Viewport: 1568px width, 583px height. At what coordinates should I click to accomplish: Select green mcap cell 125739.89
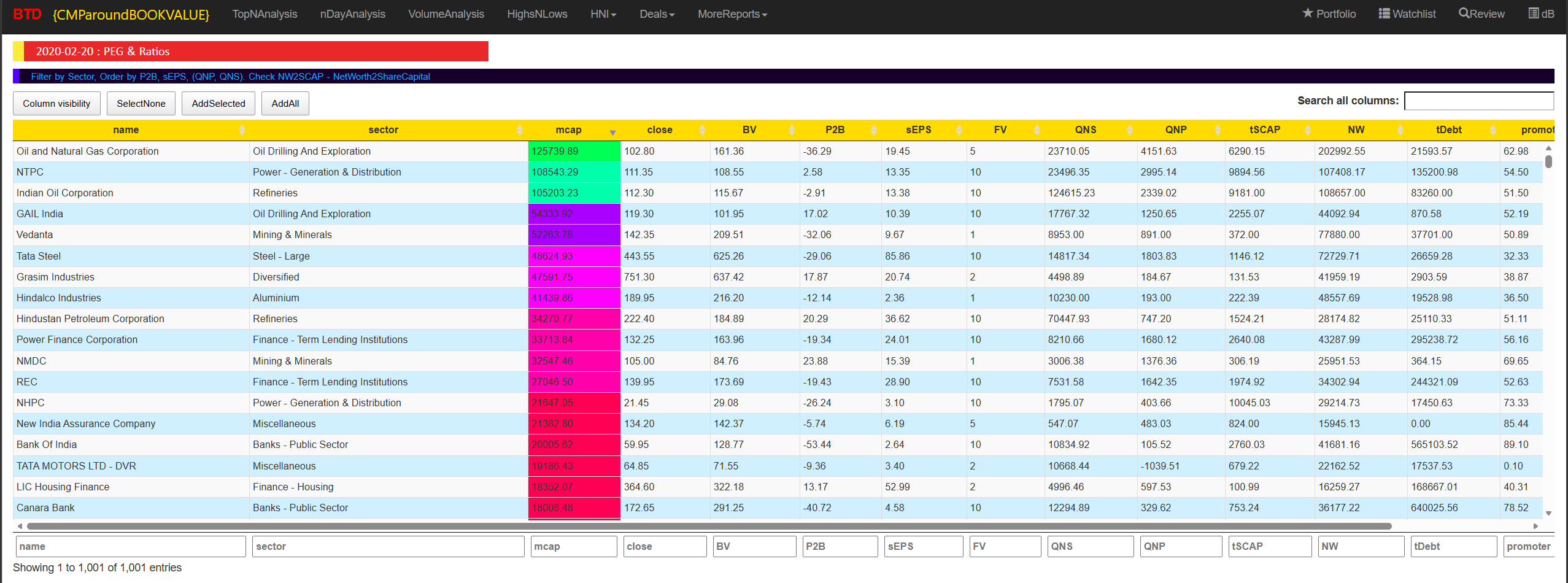pos(574,151)
